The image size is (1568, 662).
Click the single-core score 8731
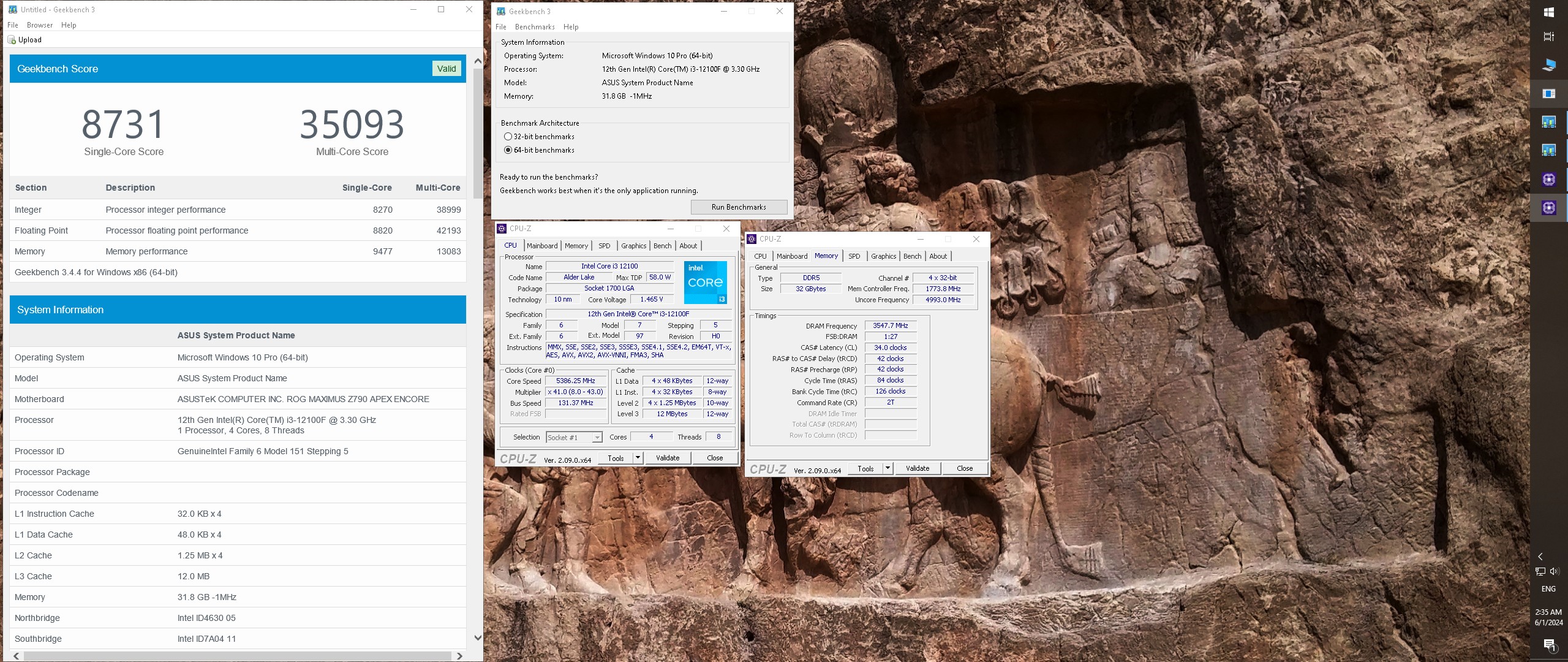124,124
